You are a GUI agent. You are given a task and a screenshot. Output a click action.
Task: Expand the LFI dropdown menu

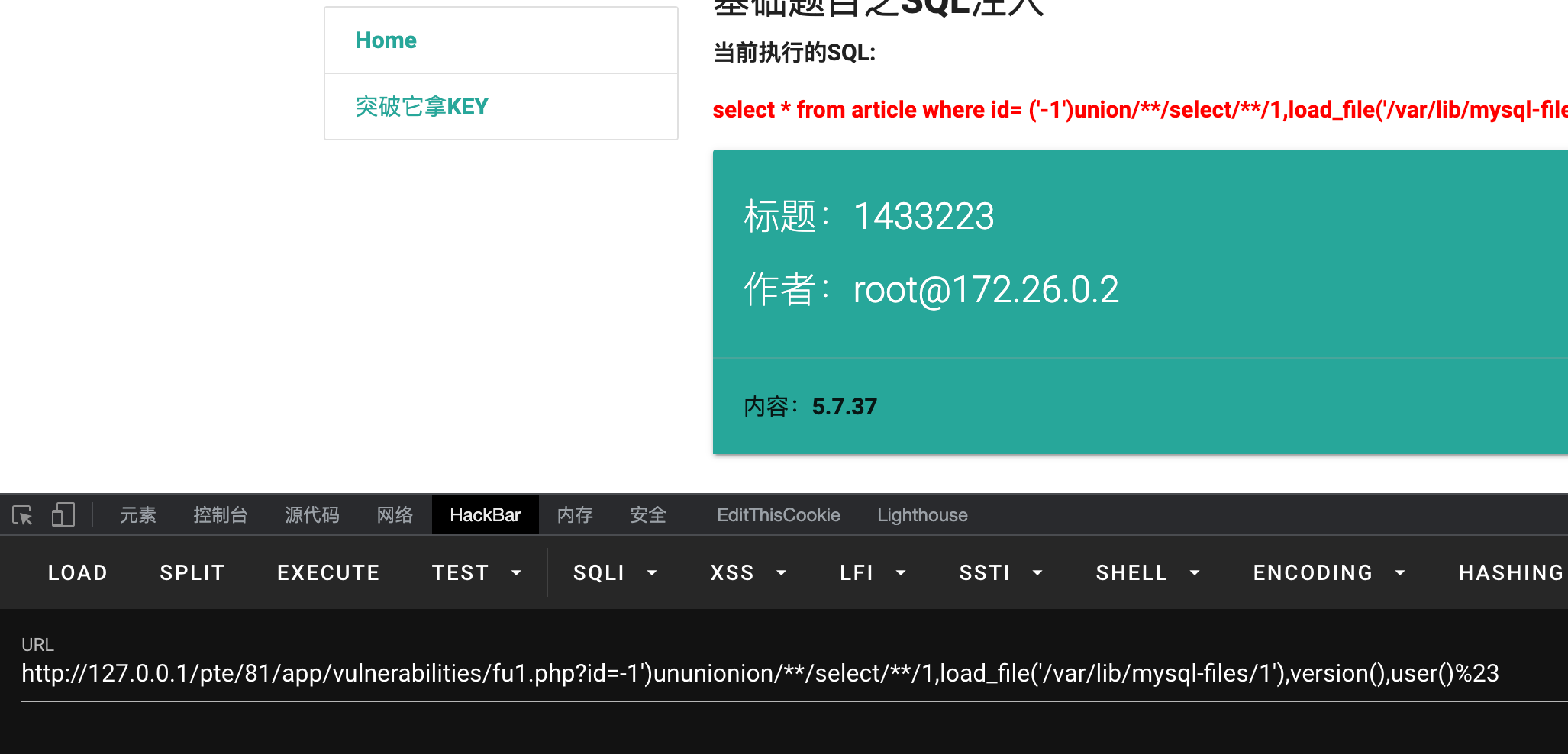(x=873, y=572)
